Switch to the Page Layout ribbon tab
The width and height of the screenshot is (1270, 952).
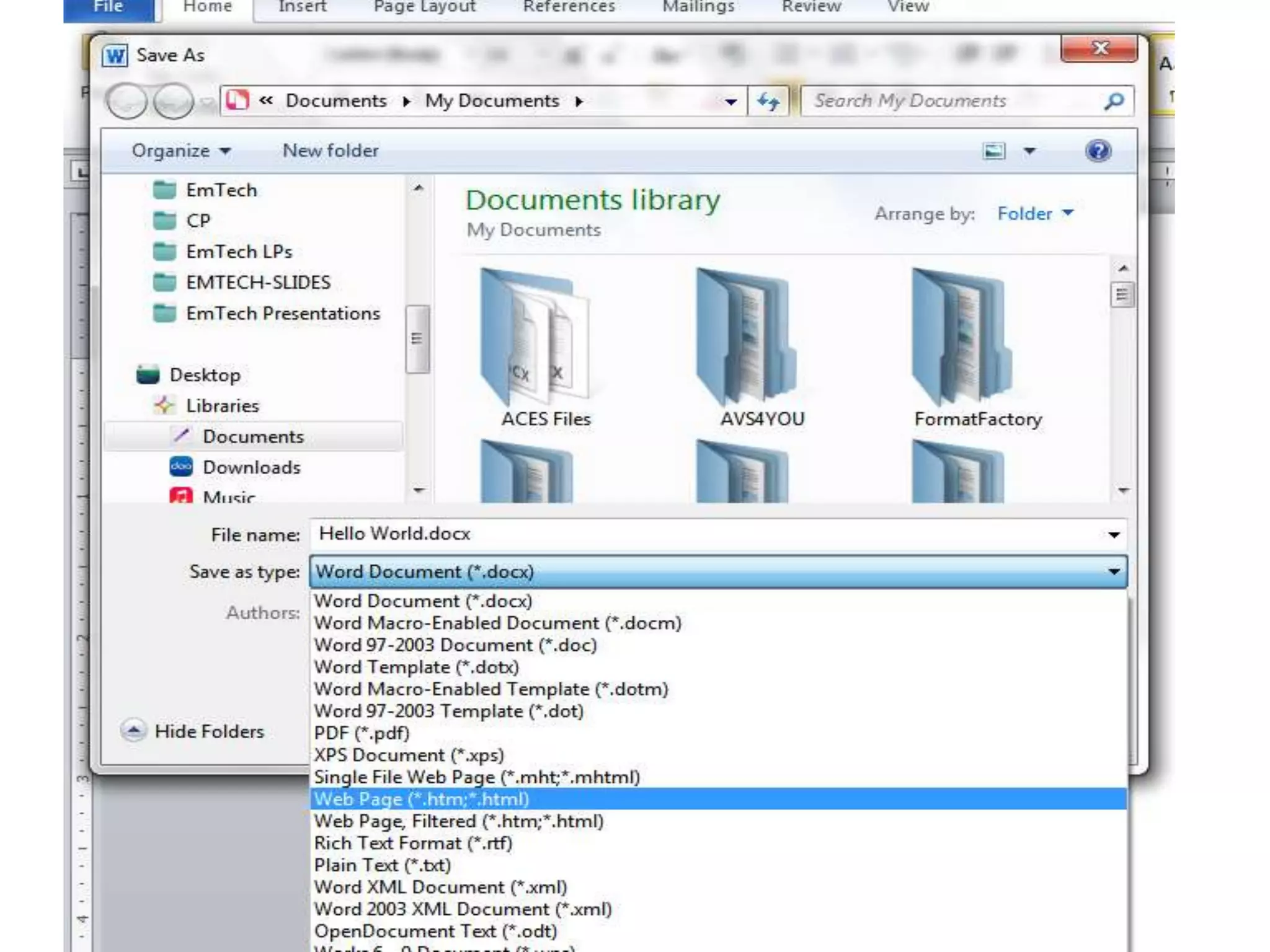coord(425,7)
